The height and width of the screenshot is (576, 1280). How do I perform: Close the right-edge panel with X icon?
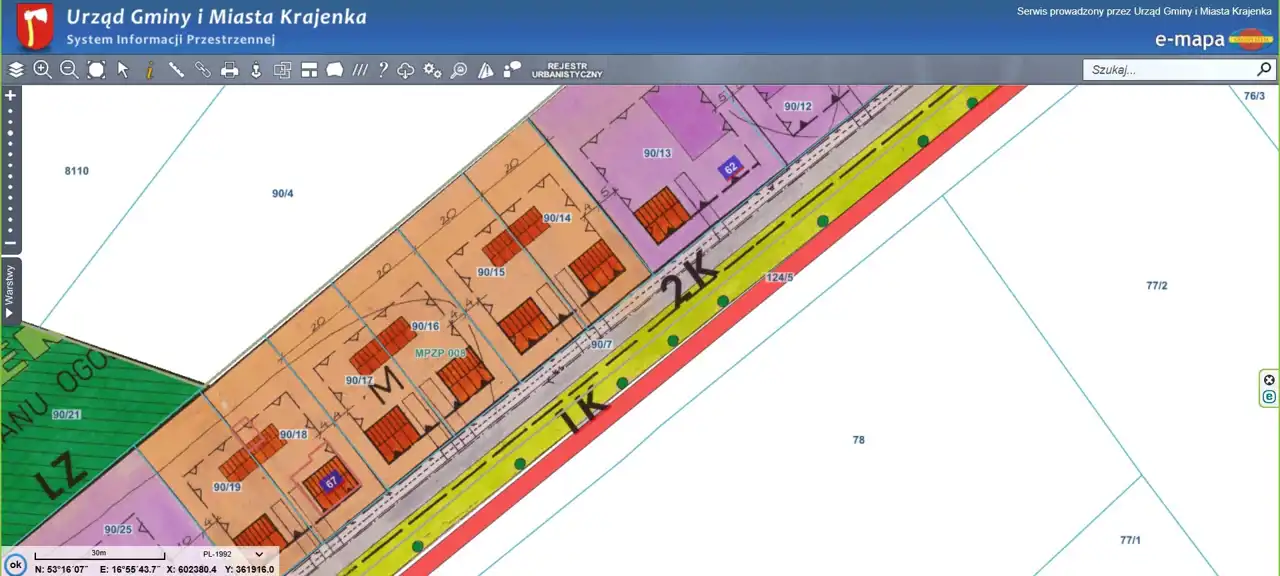tap(1269, 380)
